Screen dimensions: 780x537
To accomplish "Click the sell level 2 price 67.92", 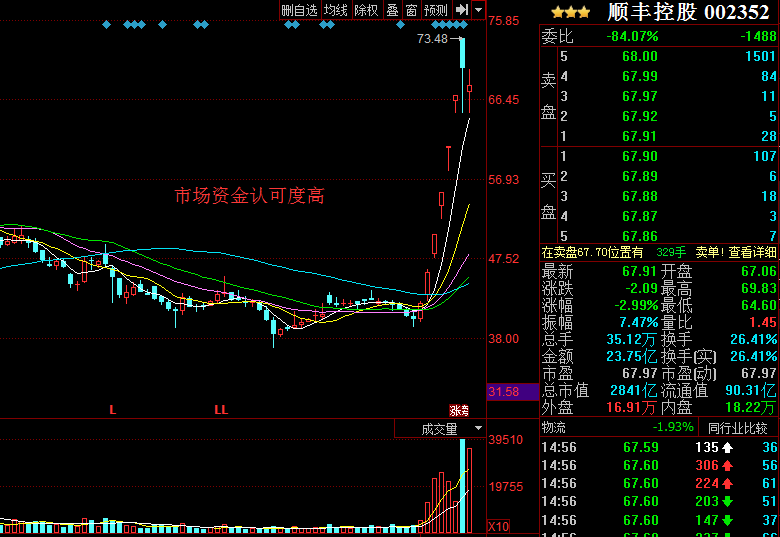I will coord(640,116).
